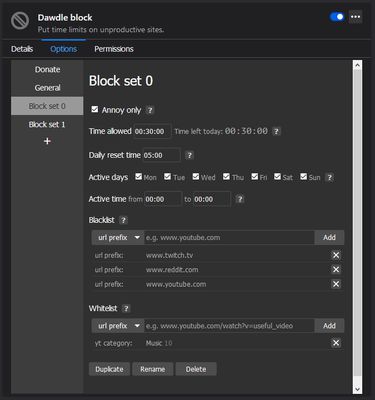Toggle the Tue active day checkbox
Image resolution: width=375 pixels, height=400 pixels.
pyautogui.click(x=167, y=176)
